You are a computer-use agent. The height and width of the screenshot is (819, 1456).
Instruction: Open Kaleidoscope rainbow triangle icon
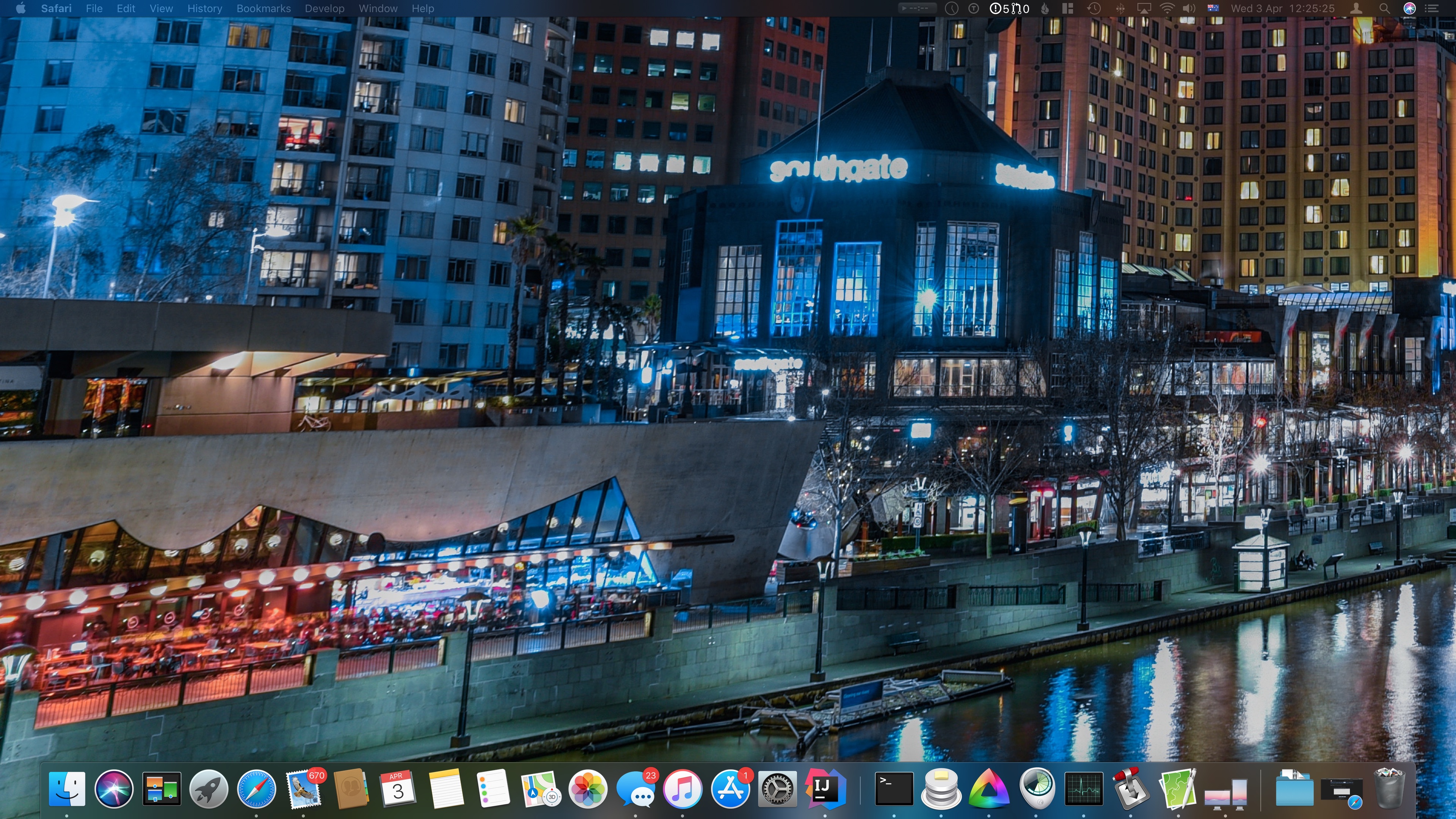pyautogui.click(x=988, y=789)
